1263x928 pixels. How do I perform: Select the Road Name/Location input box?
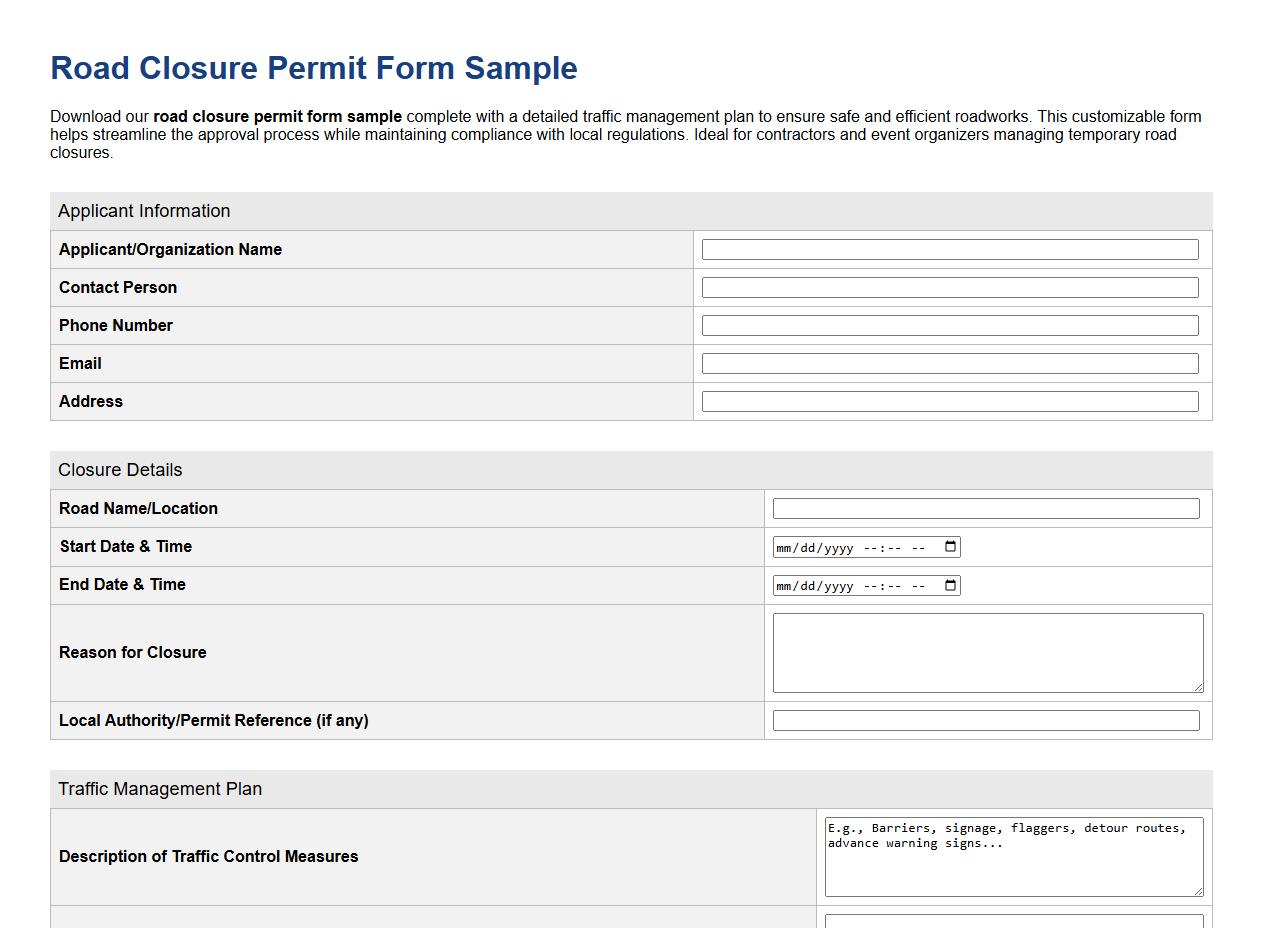(x=985, y=508)
